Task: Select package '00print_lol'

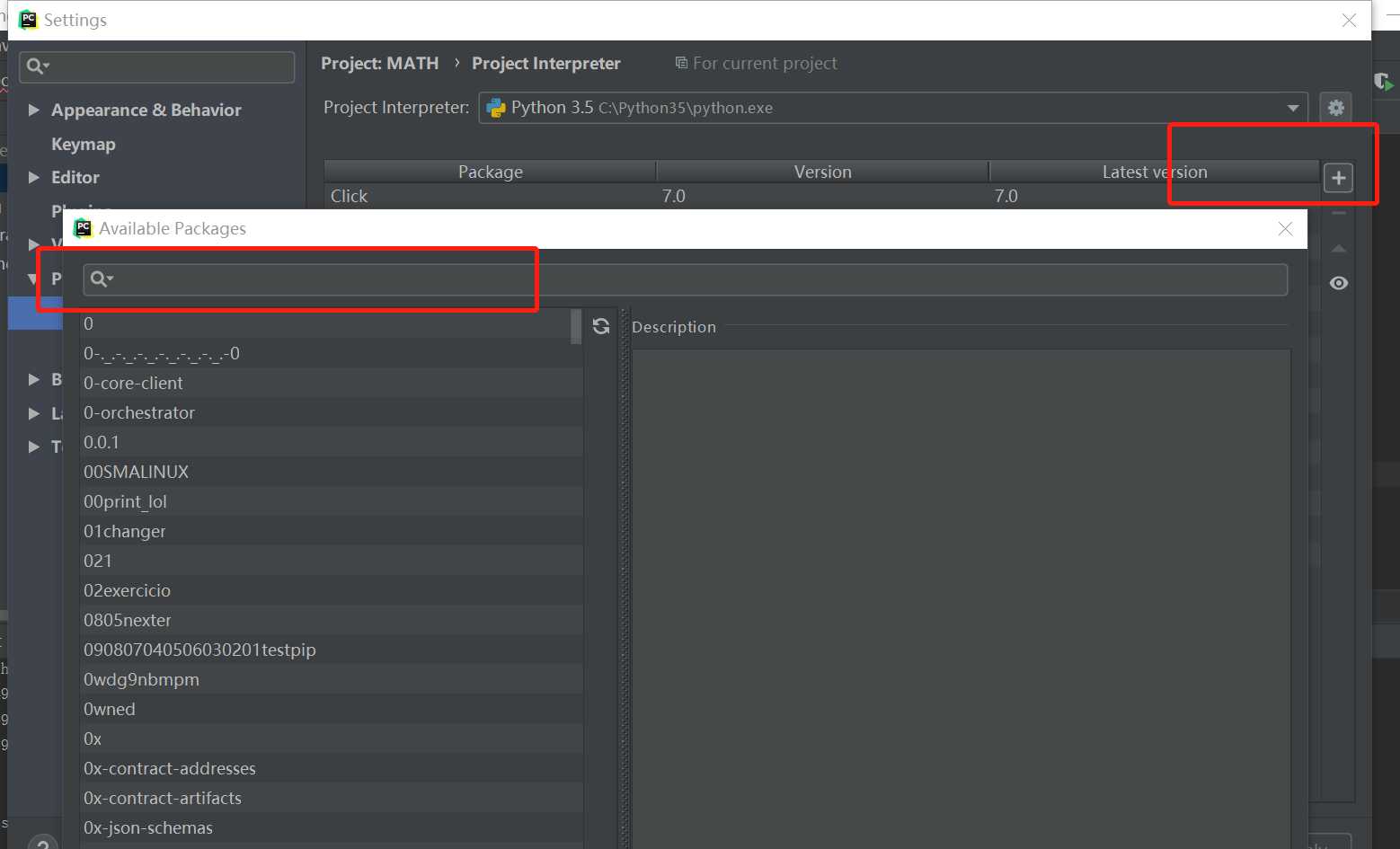Action: pyautogui.click(x=332, y=501)
